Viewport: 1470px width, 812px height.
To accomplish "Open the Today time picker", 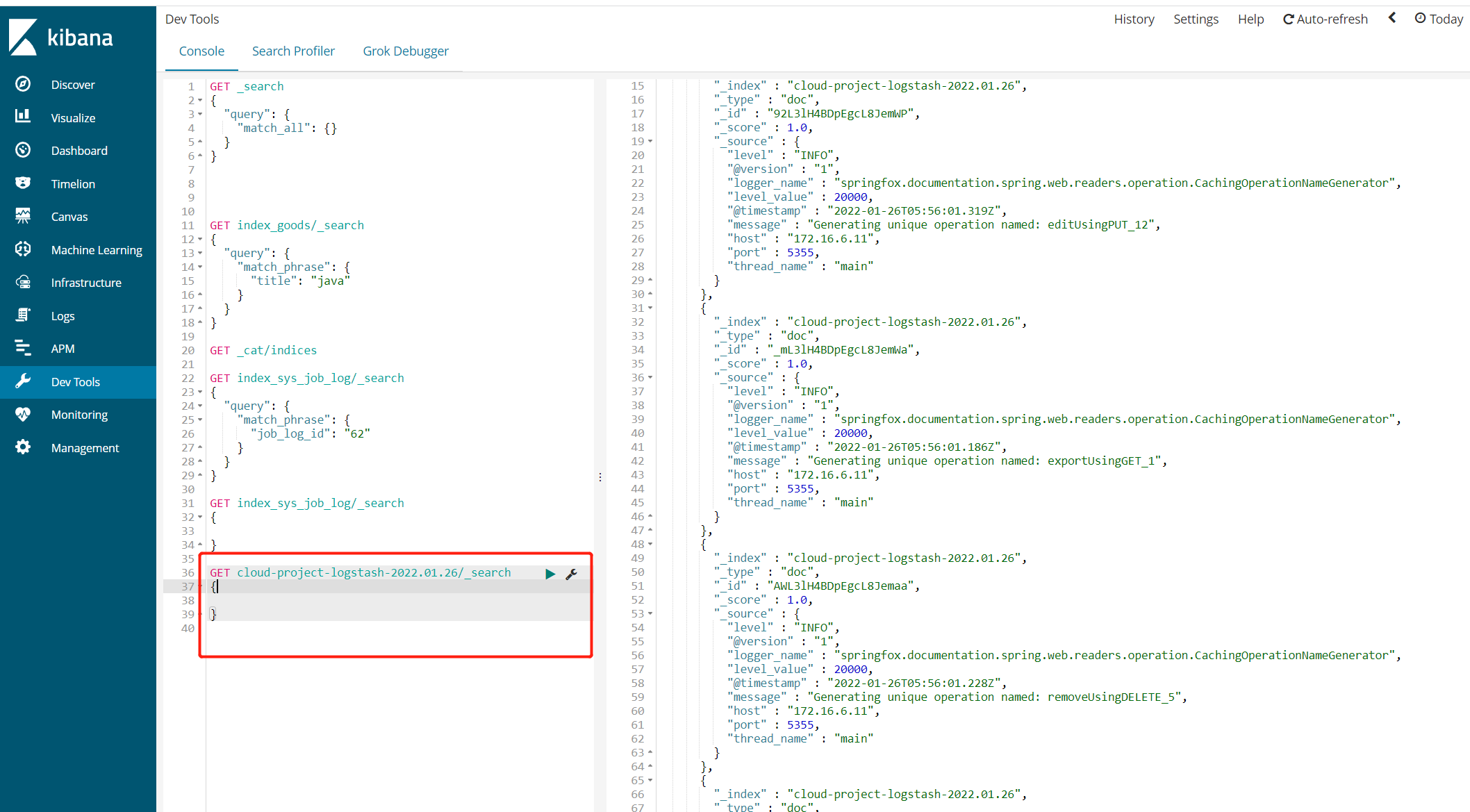I will 1439,19.
